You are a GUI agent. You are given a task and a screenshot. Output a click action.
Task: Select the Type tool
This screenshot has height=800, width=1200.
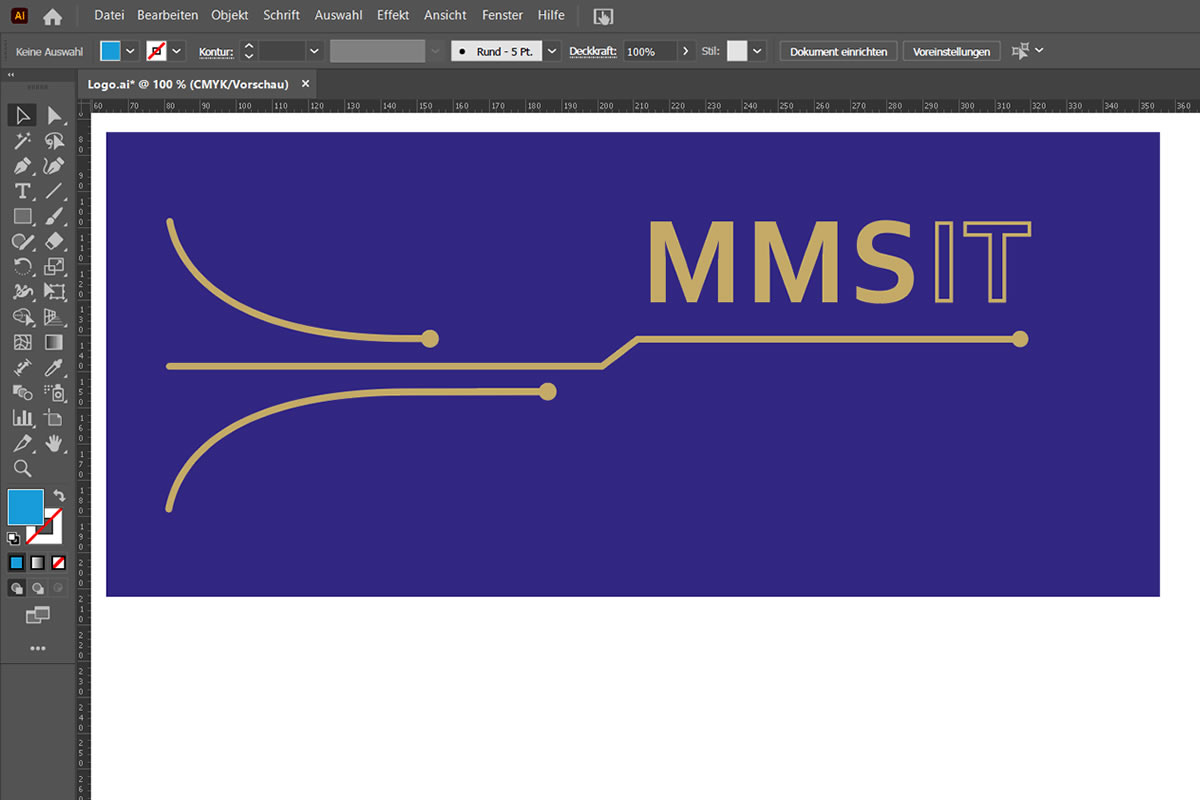(23, 191)
